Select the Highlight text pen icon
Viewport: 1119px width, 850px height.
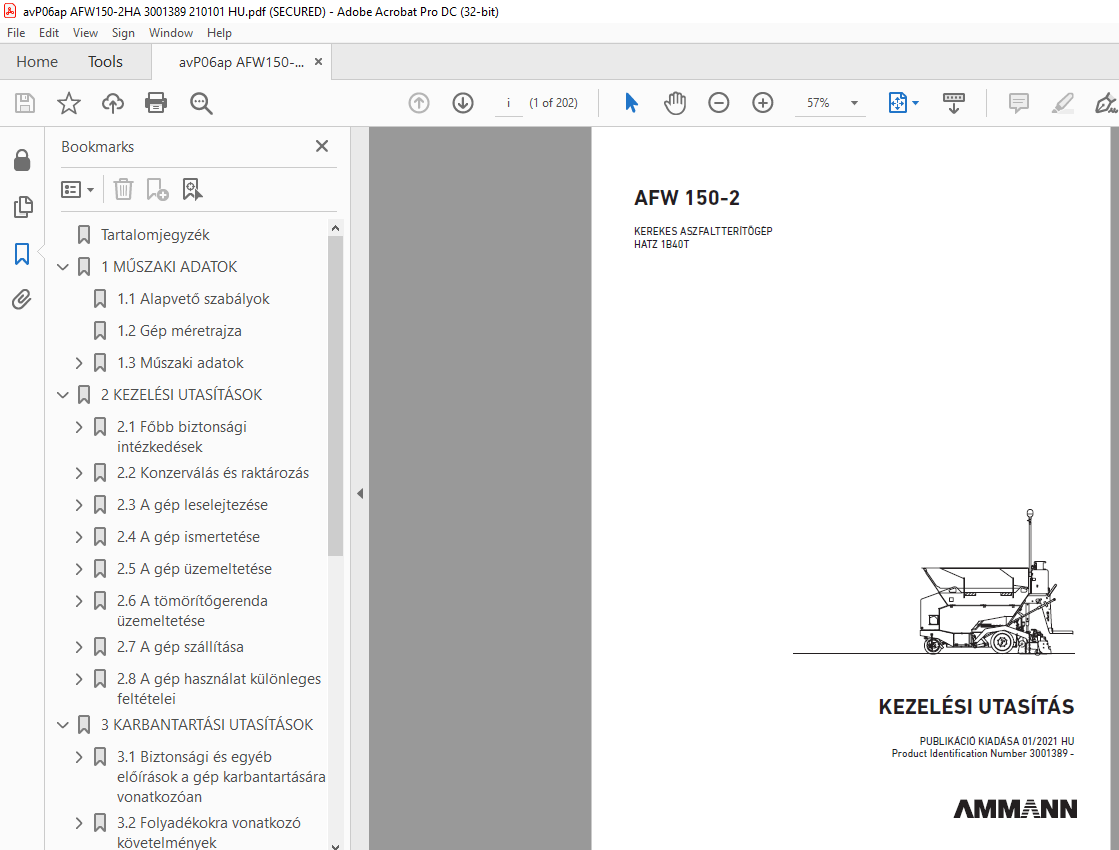[x=1063, y=103]
